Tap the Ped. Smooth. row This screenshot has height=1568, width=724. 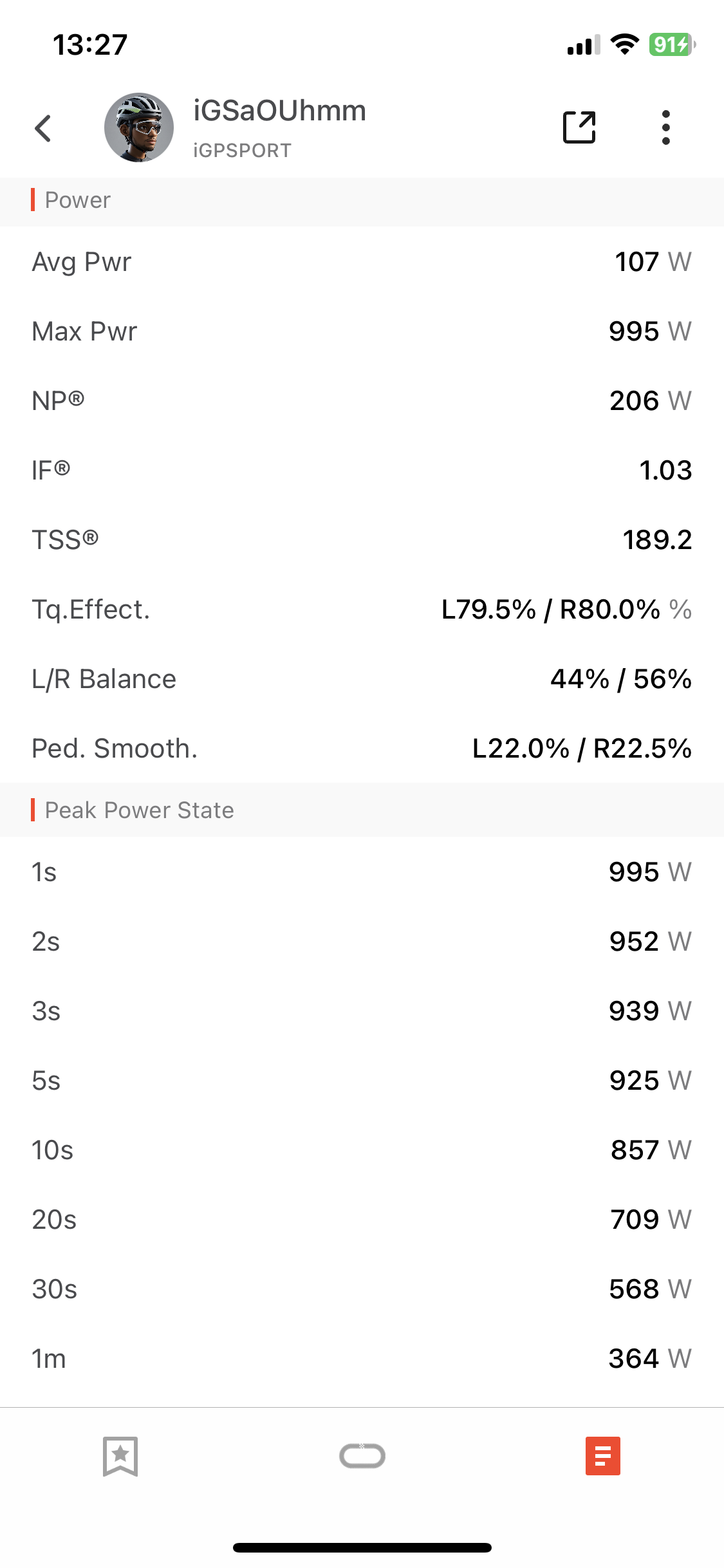(x=362, y=749)
